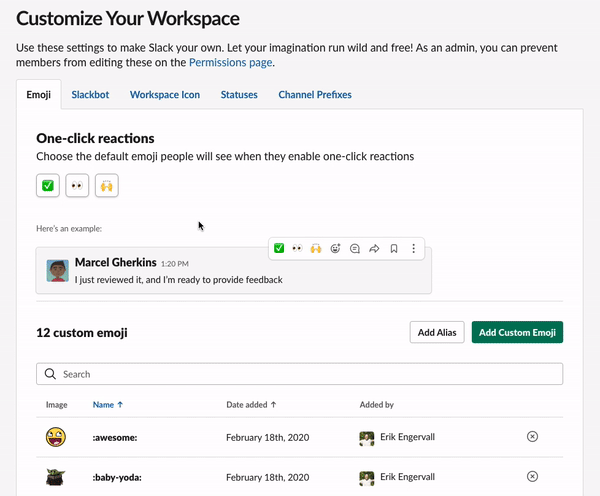Click the :awesome: emoji name
The image size is (600, 496).
[x=115, y=437]
